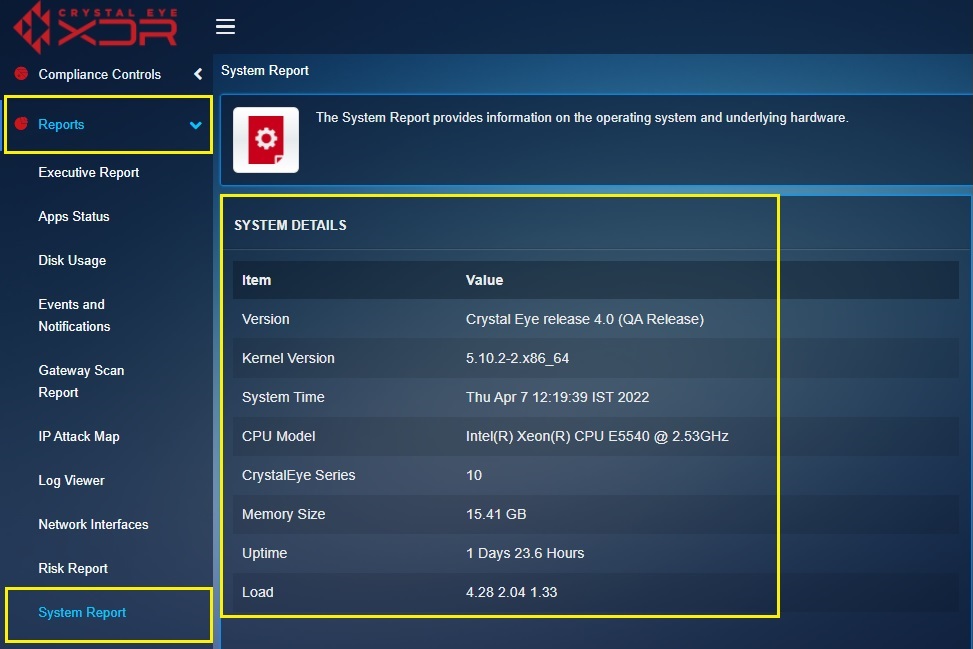Select kernel value 5.10.2-2.x86_64
973x649 pixels.
coord(518,358)
